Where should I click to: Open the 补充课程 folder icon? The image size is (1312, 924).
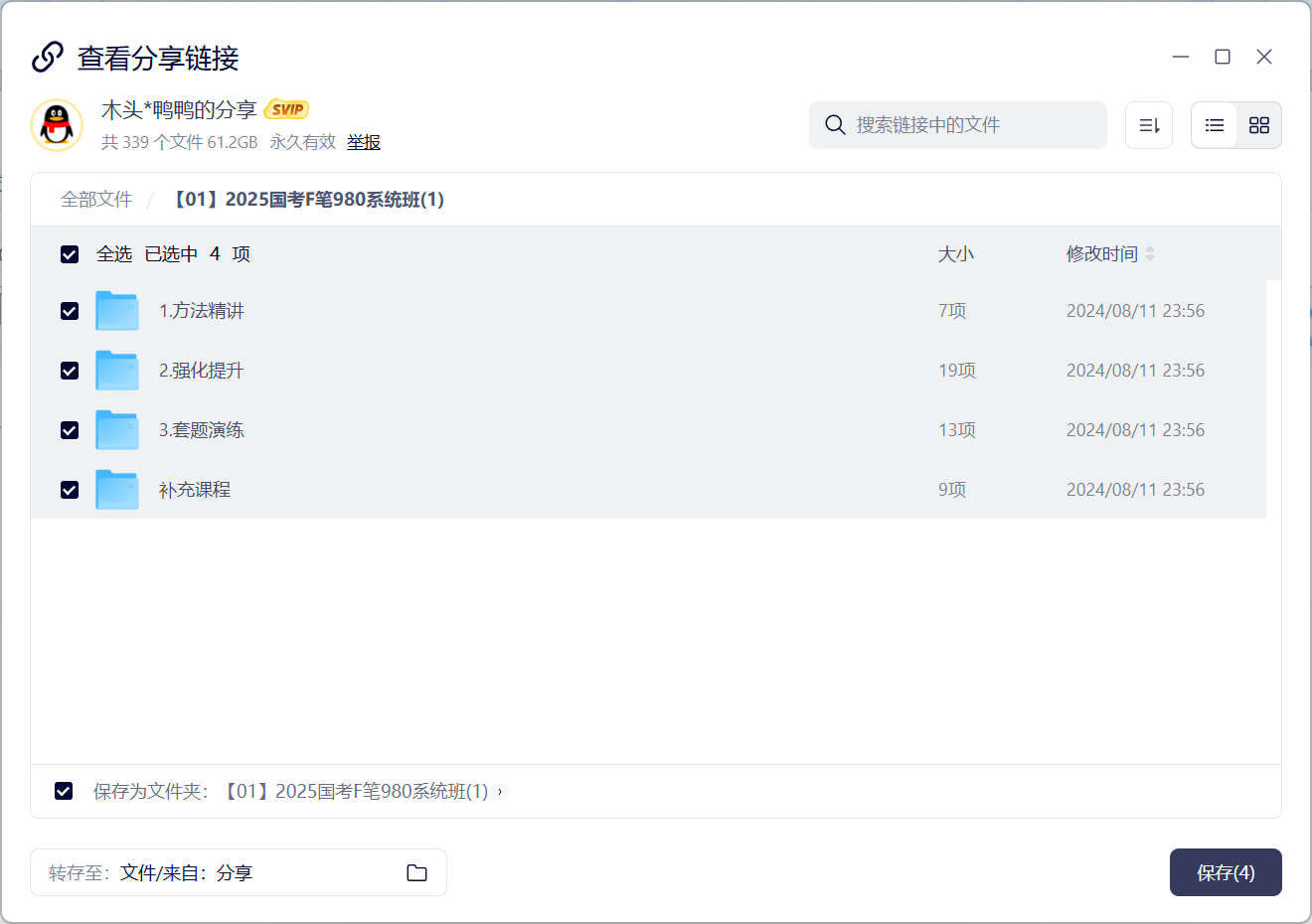(117, 490)
